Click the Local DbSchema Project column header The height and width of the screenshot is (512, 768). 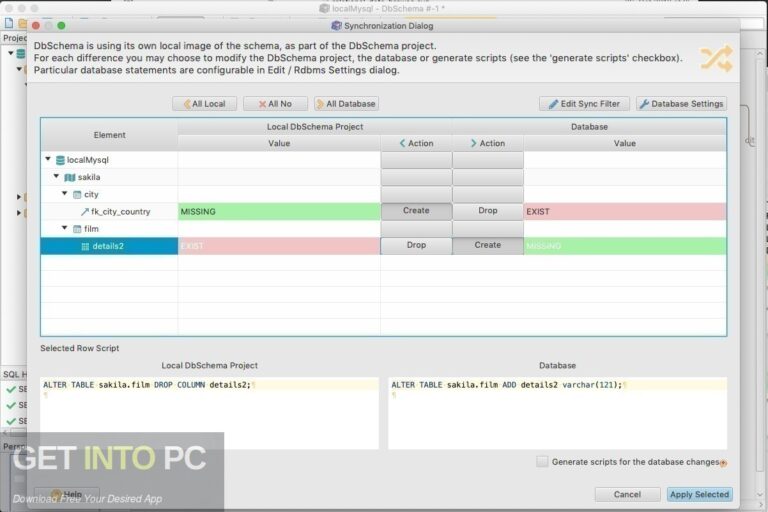click(x=315, y=126)
